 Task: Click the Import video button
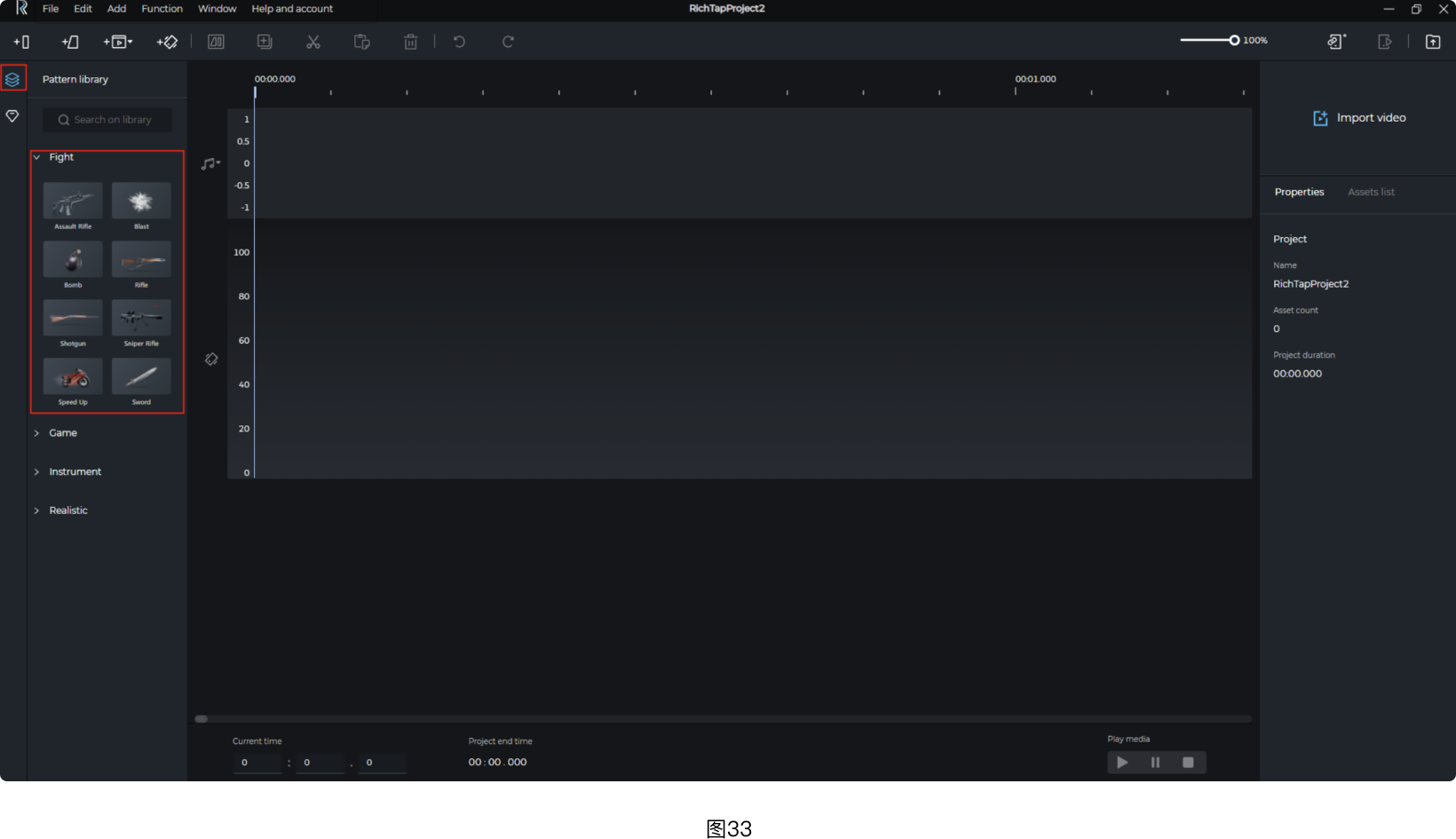coord(1359,117)
